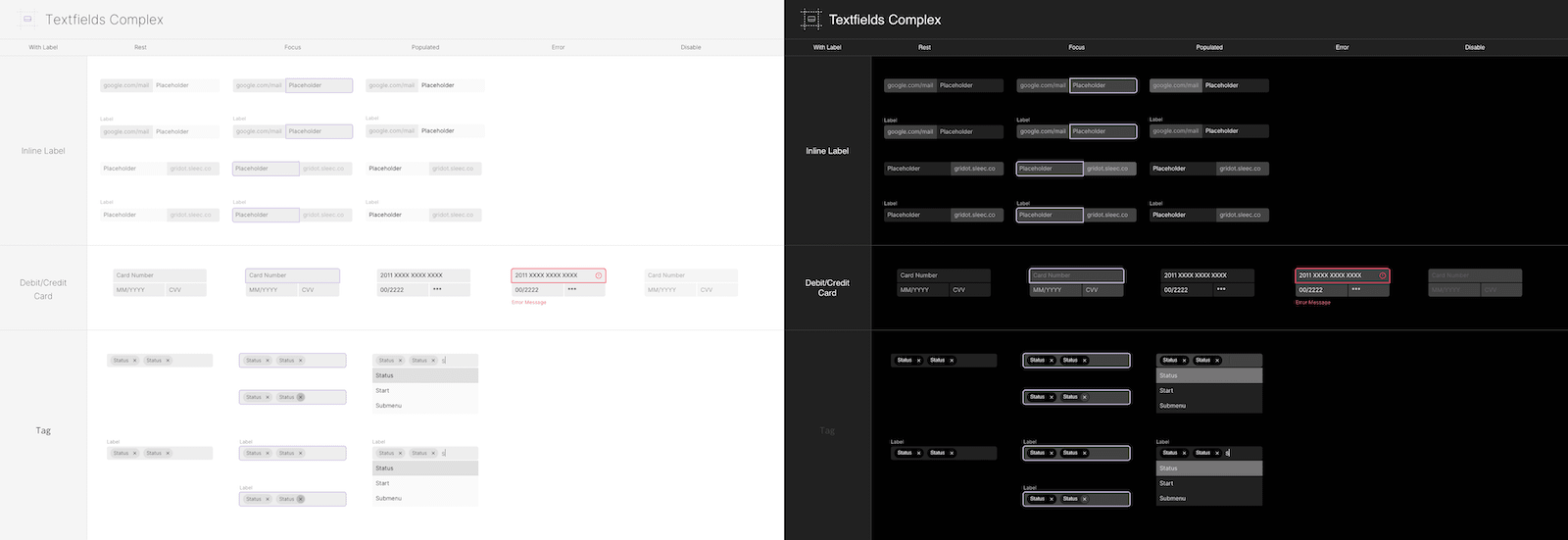The width and height of the screenshot is (1568, 540).
Task: Remove first Status tag in dark Populated unlabeled tag field
Action: point(1185,361)
